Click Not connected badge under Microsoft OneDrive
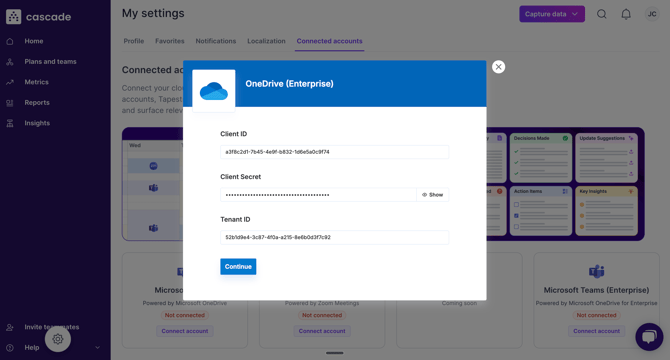Image resolution: width=670 pixels, height=360 pixels. click(x=185, y=315)
